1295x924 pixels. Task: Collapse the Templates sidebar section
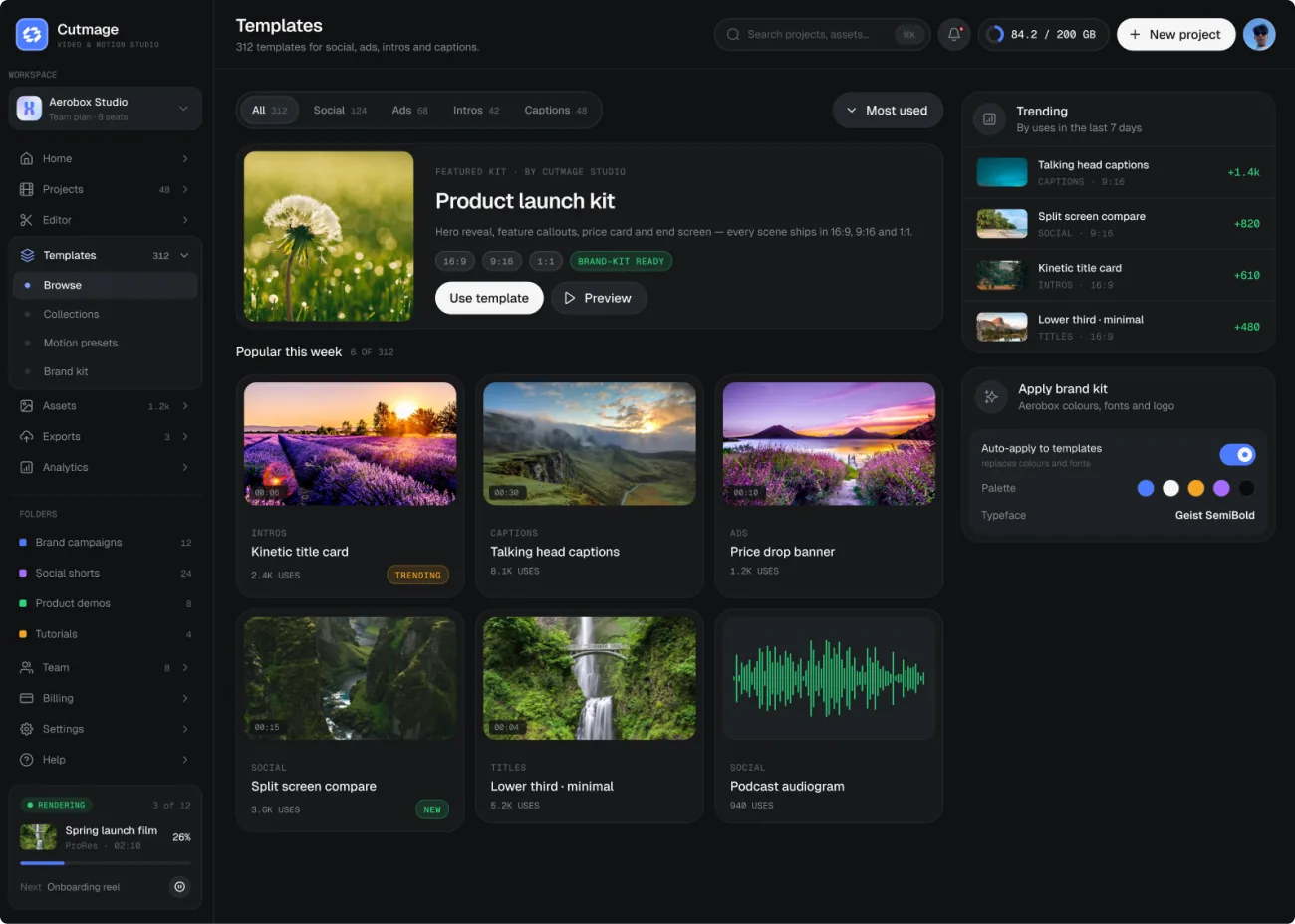[x=184, y=256]
